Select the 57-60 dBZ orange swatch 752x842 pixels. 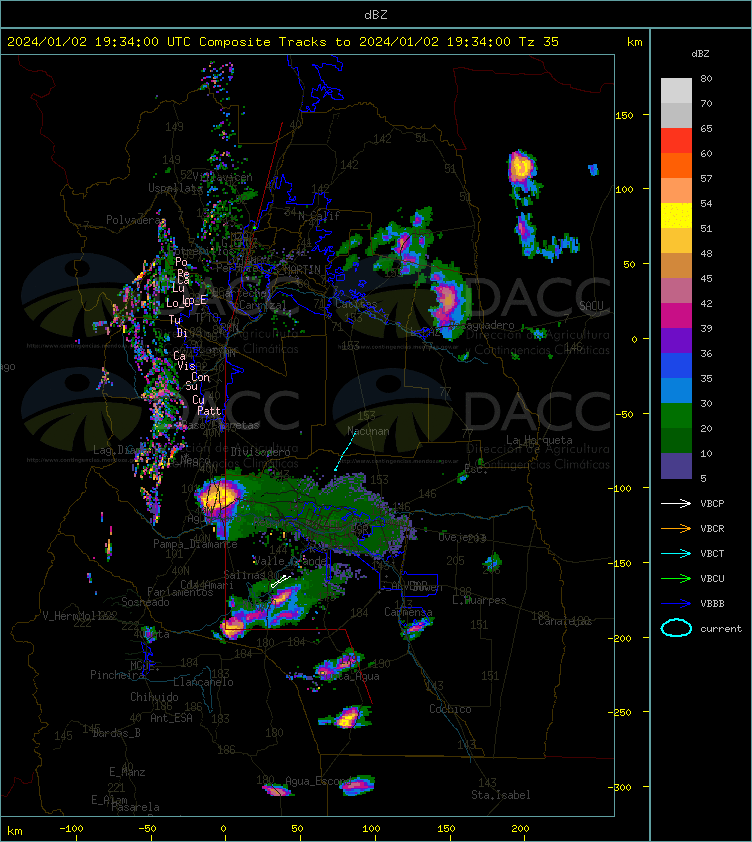[676, 165]
